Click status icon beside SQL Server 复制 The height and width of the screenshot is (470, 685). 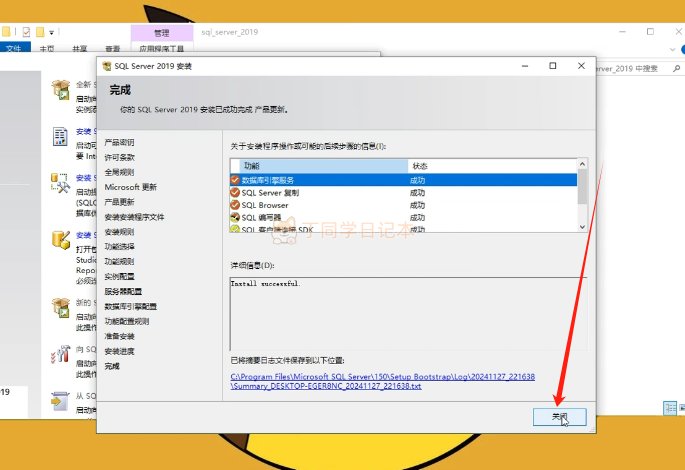[235, 193]
